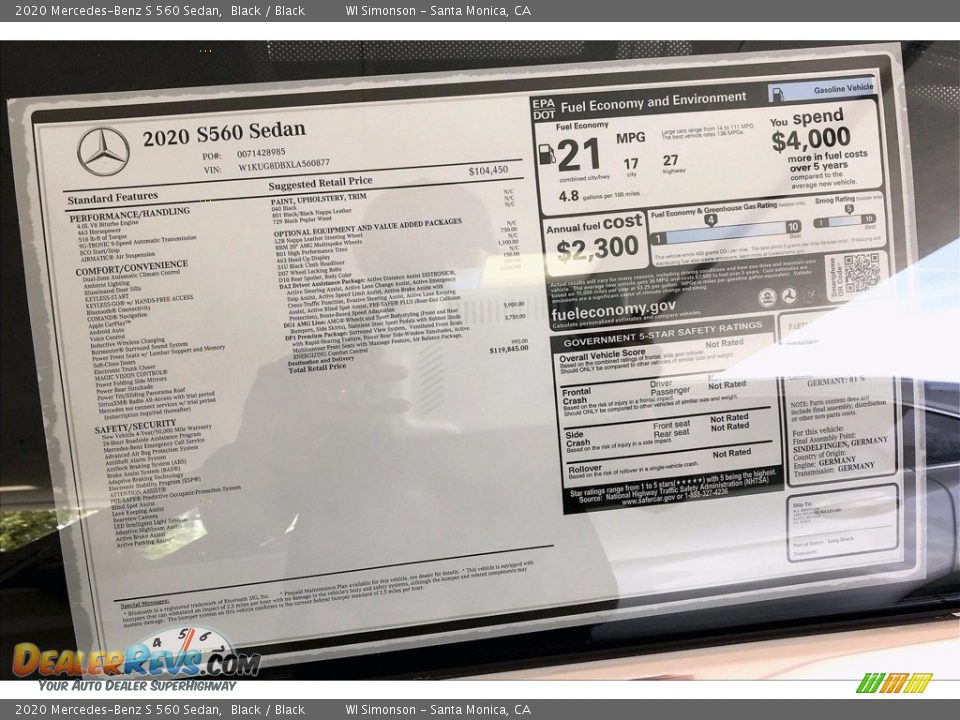
Task: Click the 'PAINT, UPHOLSTERY, TRIM' heading
Action: click(x=318, y=198)
